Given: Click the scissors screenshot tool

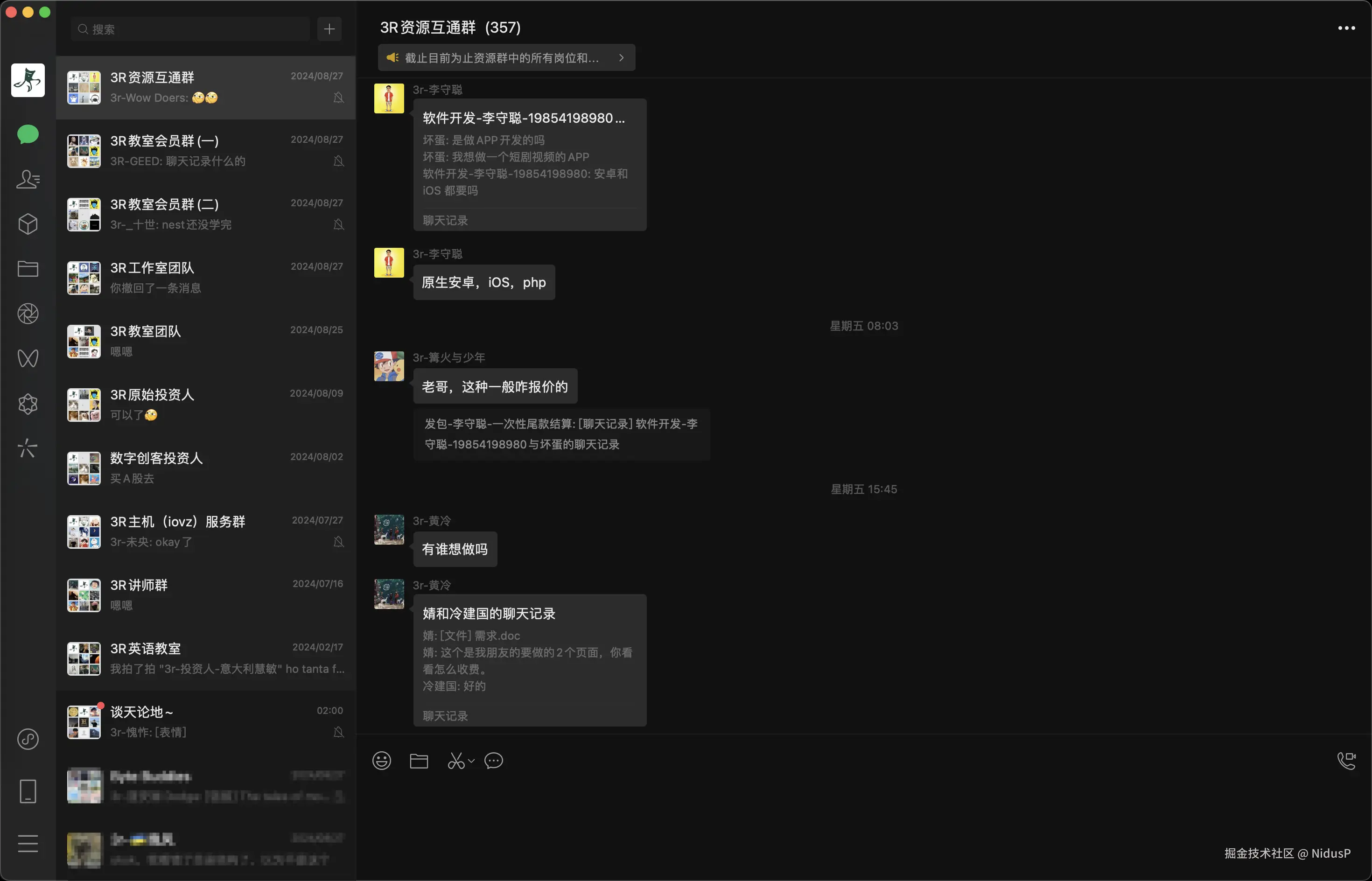Looking at the screenshot, I should (456, 761).
